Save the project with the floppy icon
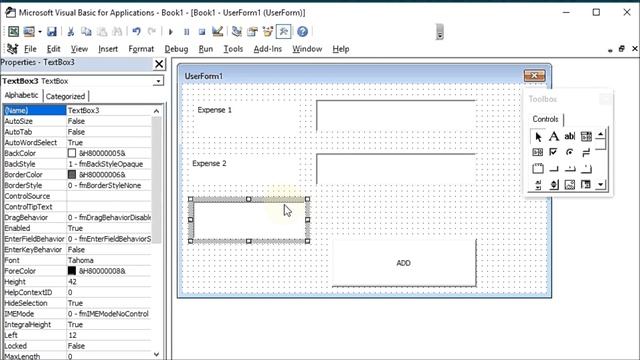This screenshot has width=640, height=360. [51, 31]
